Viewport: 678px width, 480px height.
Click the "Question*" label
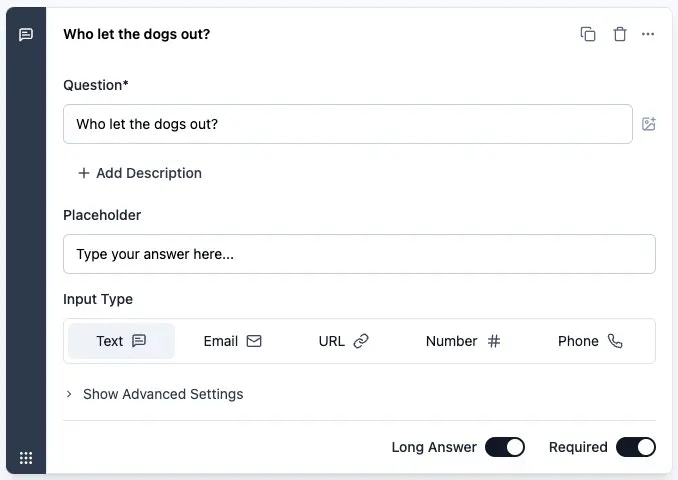coord(96,85)
